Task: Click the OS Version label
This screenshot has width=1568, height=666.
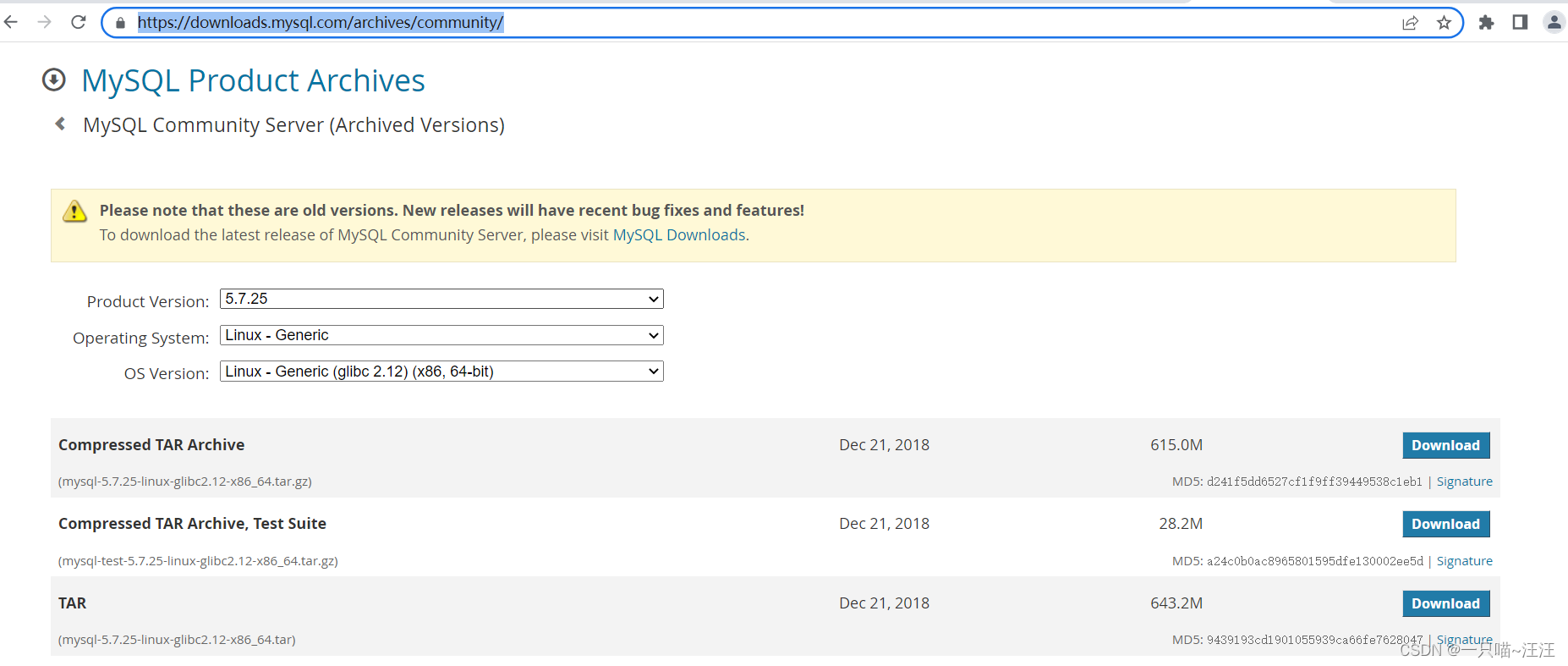Action: [x=167, y=373]
